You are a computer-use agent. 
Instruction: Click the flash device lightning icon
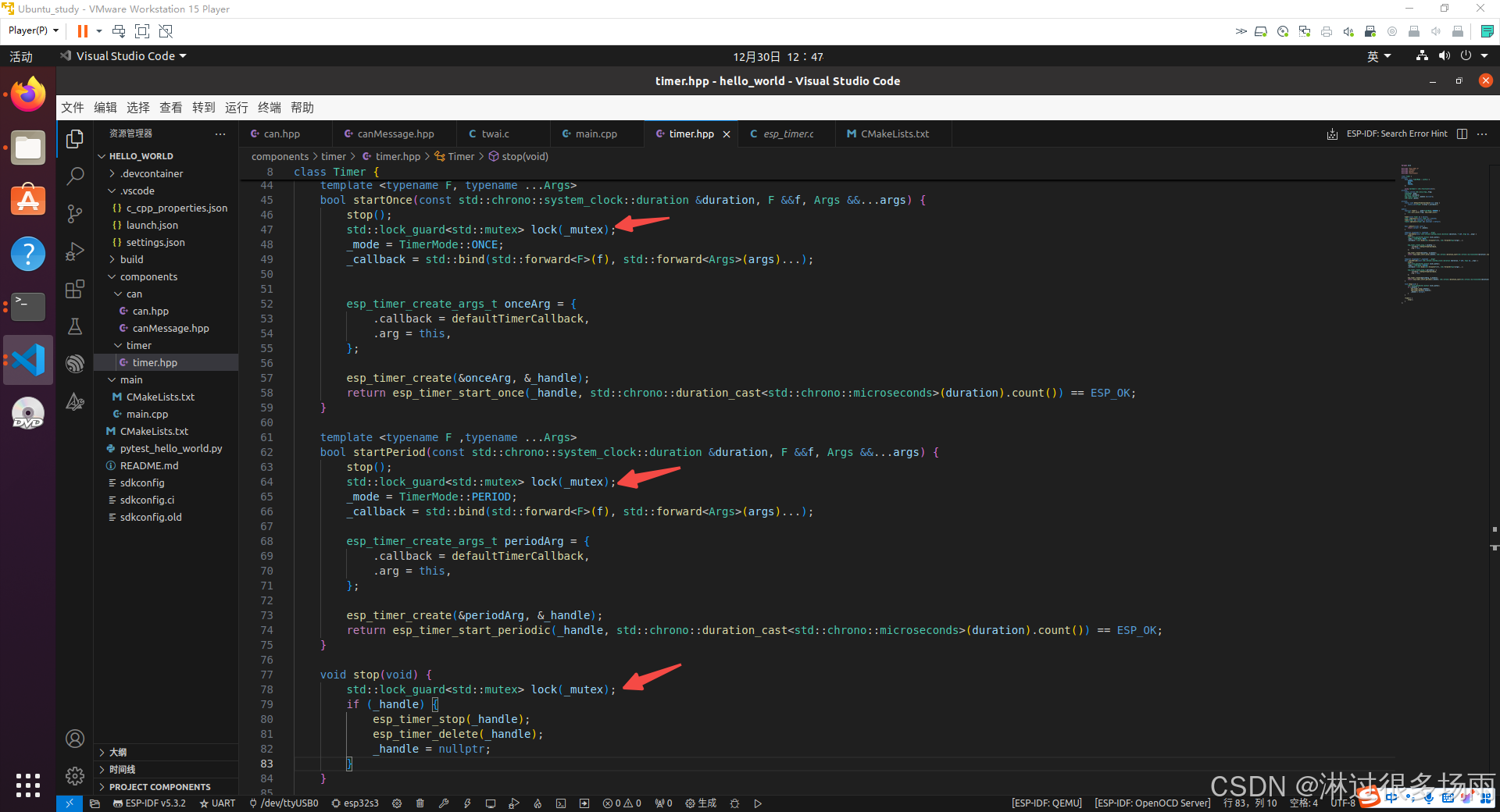point(467,803)
